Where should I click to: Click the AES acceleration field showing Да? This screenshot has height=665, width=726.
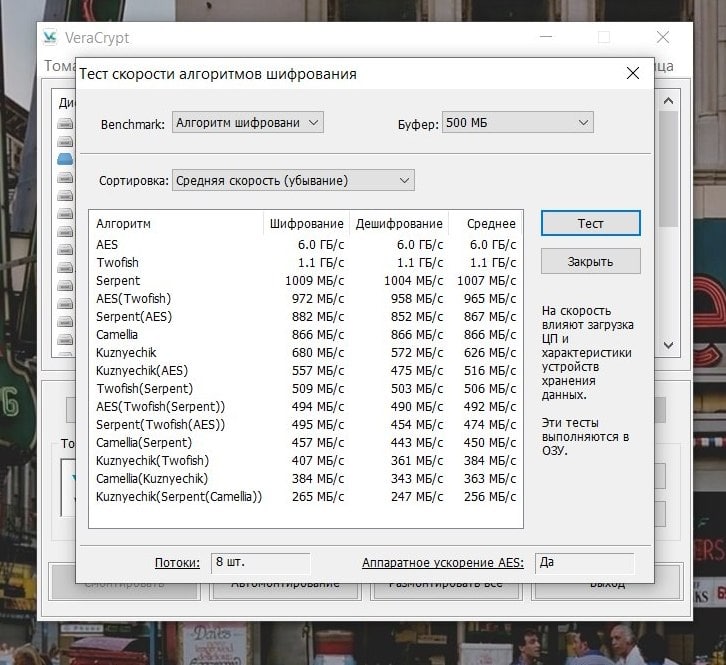pos(584,563)
